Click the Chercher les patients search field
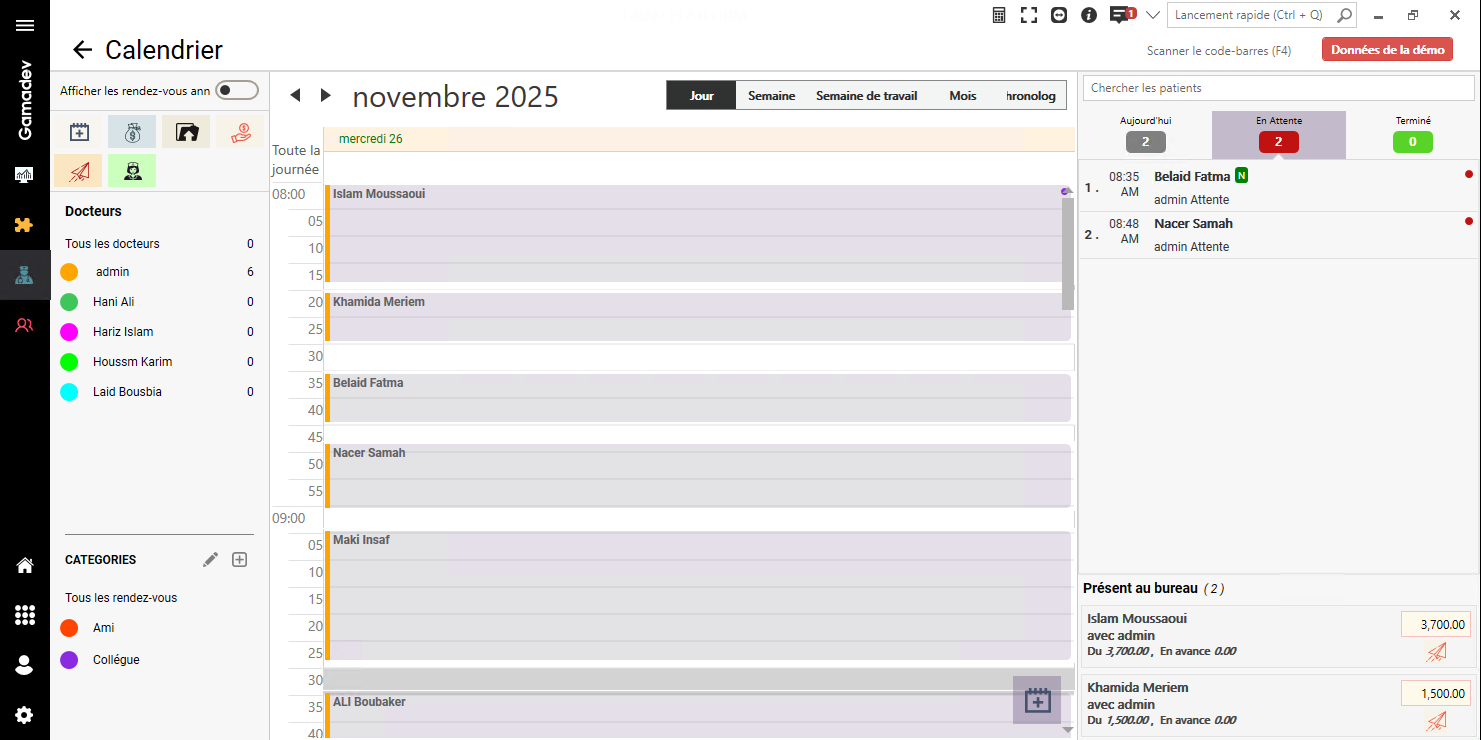Viewport: 1481px width, 740px height. tap(1279, 88)
